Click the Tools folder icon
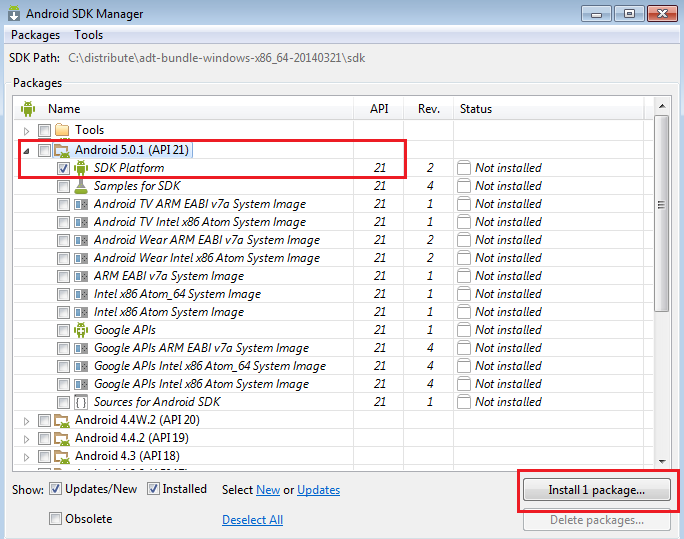This screenshot has height=539, width=684. 62,130
